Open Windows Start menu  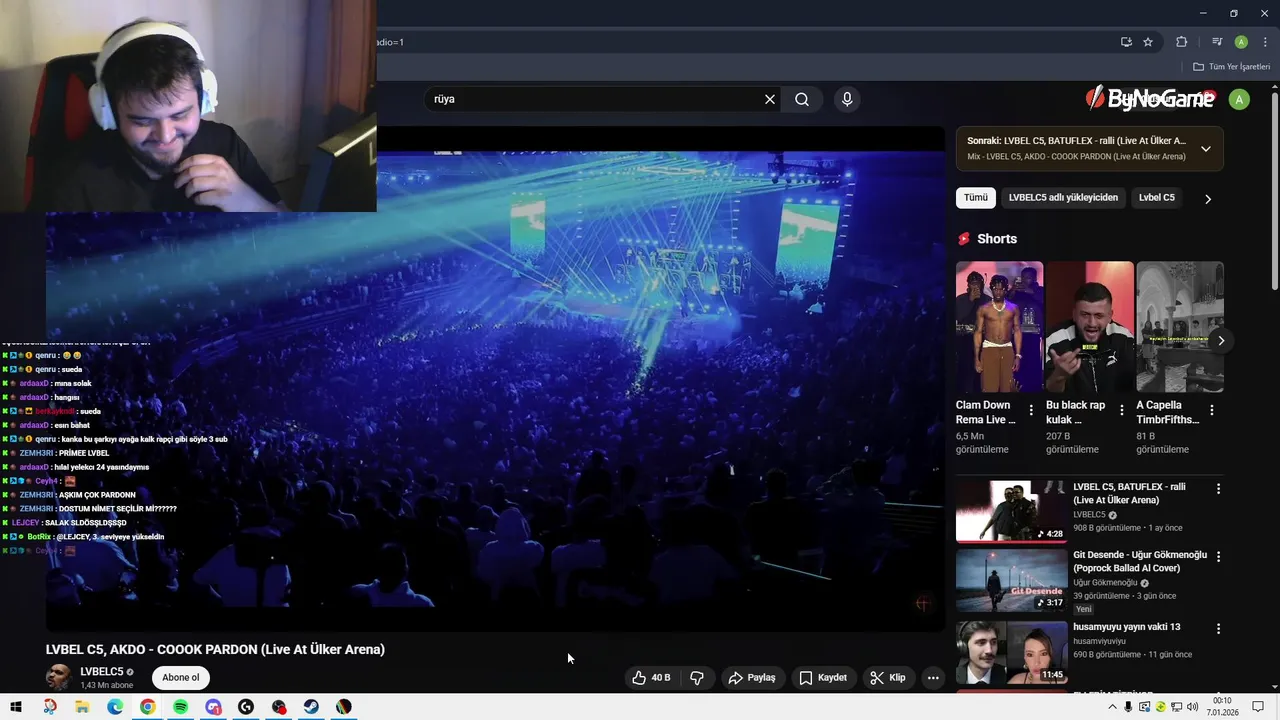pos(17,707)
